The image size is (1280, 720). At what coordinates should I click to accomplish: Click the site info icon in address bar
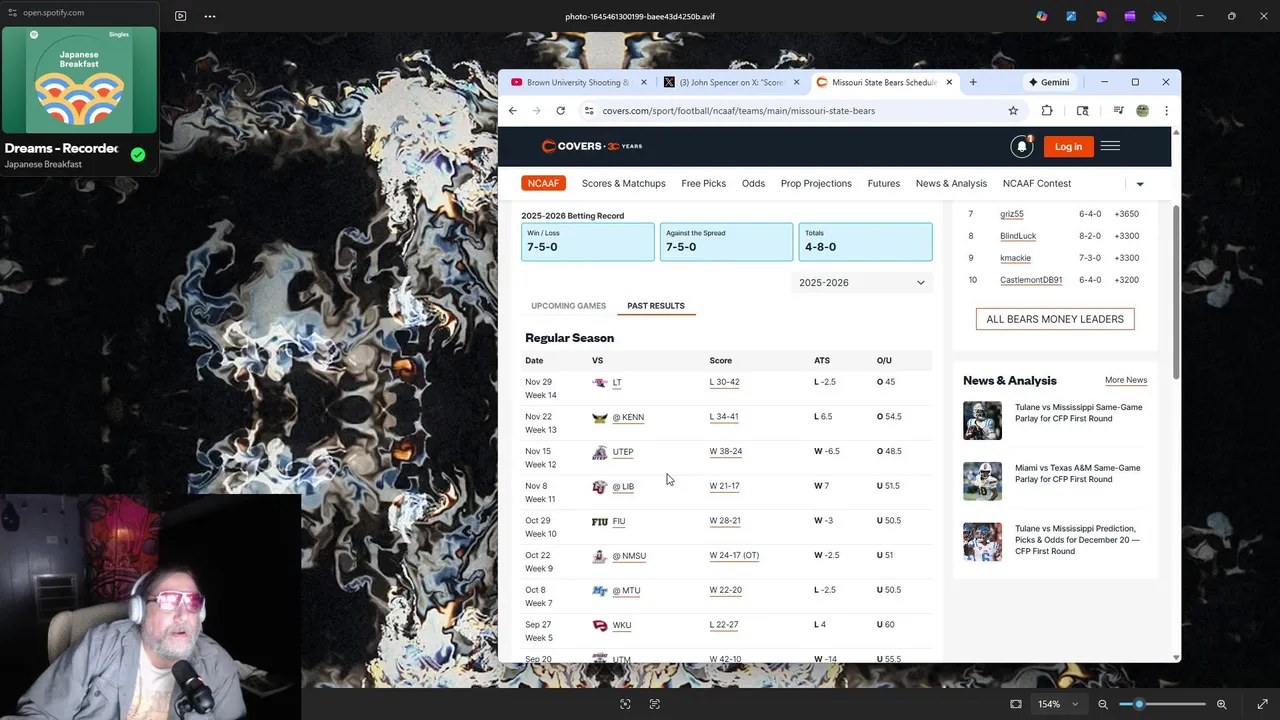589,111
